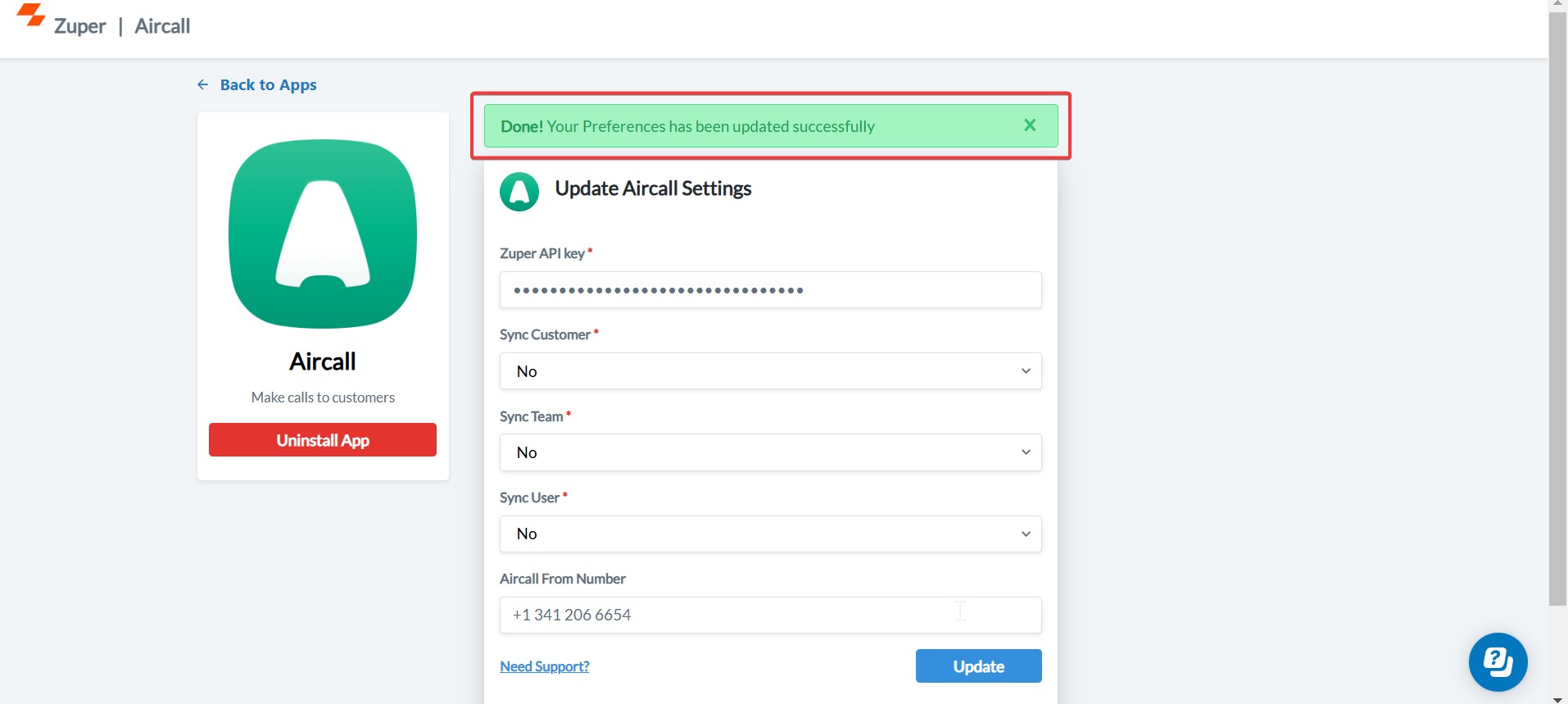The height and width of the screenshot is (704, 1568).
Task: Click the Uninstall App button
Action: coord(323,440)
